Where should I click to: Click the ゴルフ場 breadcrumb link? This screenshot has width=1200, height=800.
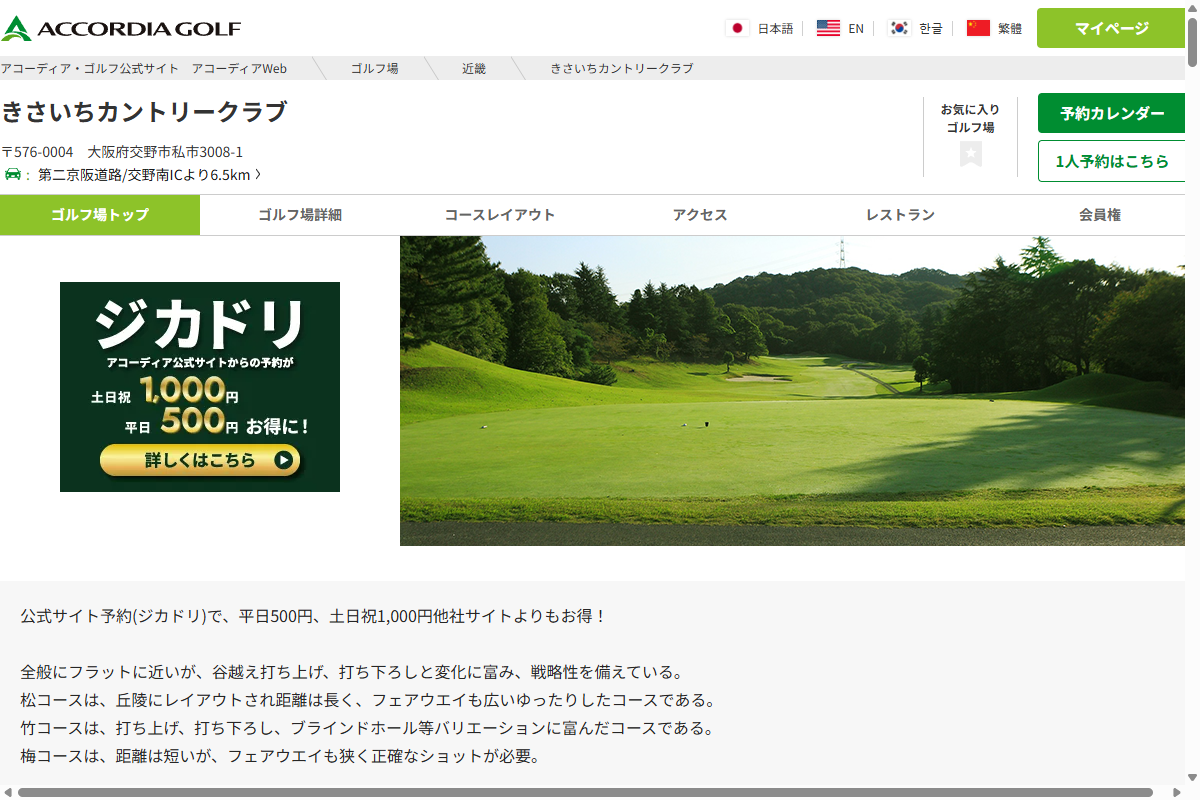pyautogui.click(x=375, y=68)
